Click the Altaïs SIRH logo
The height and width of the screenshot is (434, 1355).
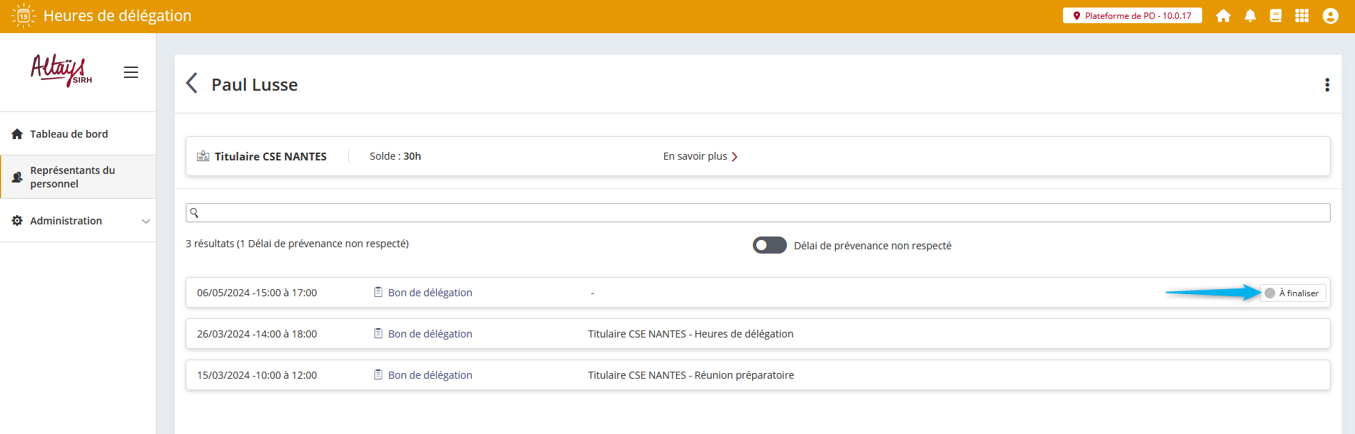59,71
